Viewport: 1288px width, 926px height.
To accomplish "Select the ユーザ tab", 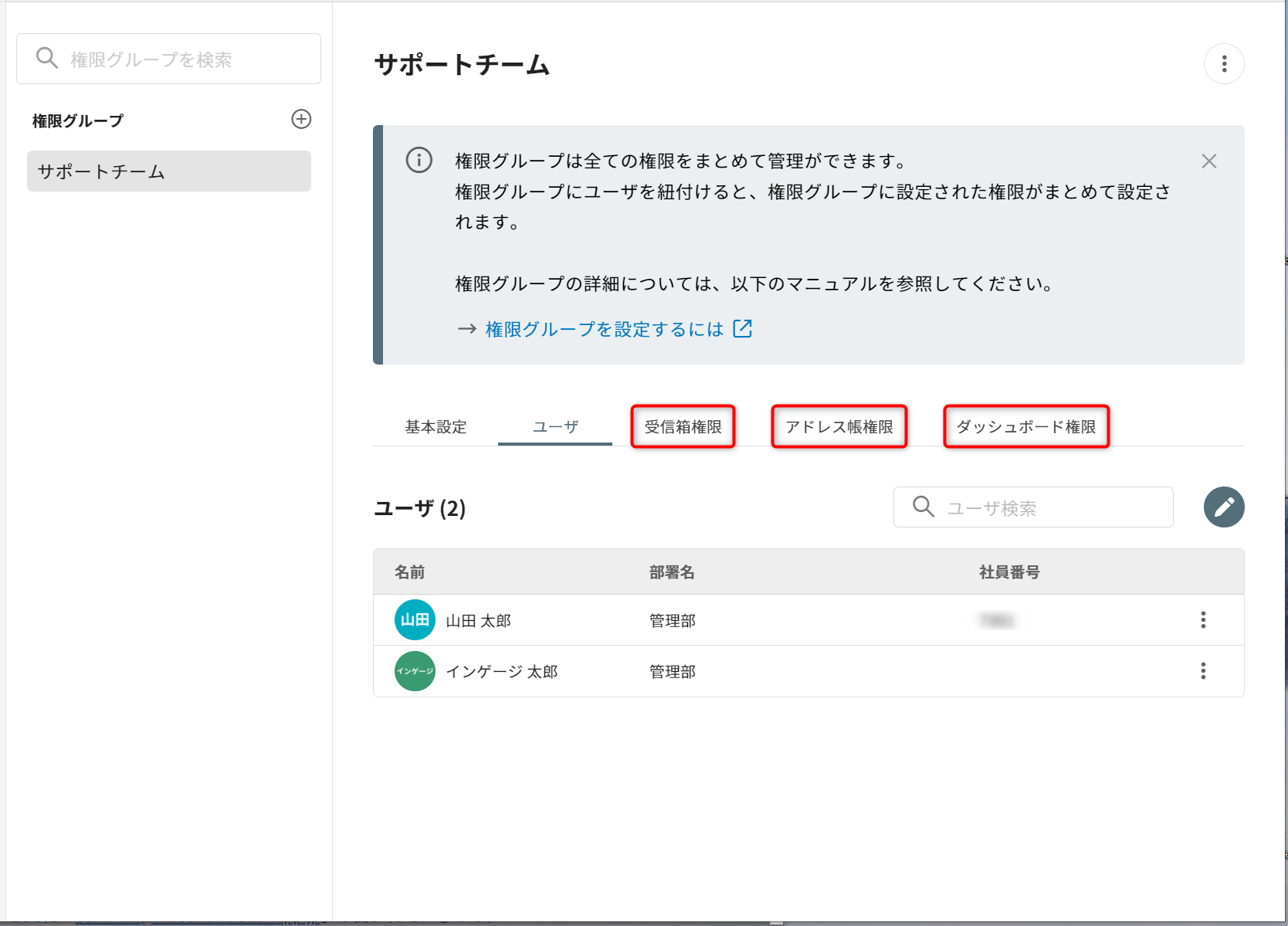I will (555, 427).
